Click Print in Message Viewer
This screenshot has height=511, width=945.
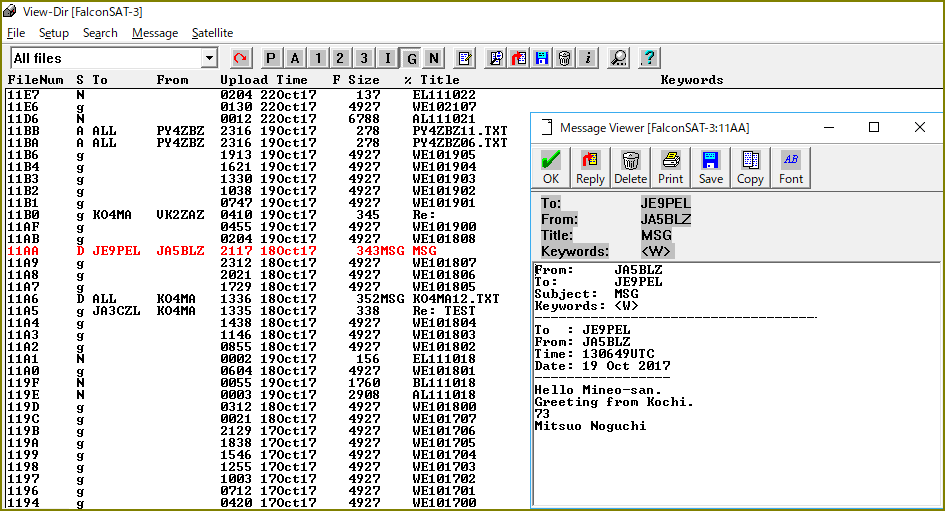671,168
